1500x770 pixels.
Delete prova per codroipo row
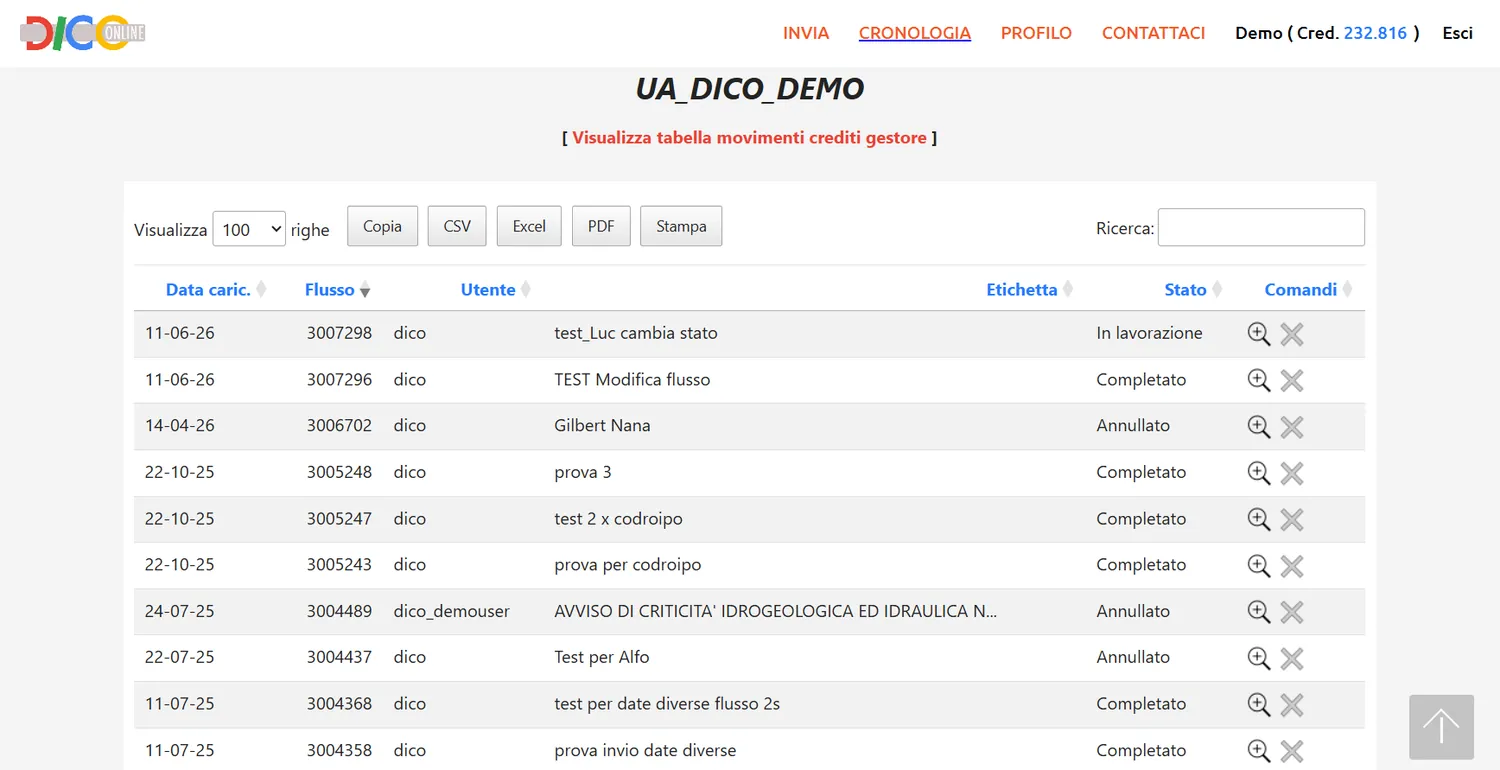[1292, 566]
